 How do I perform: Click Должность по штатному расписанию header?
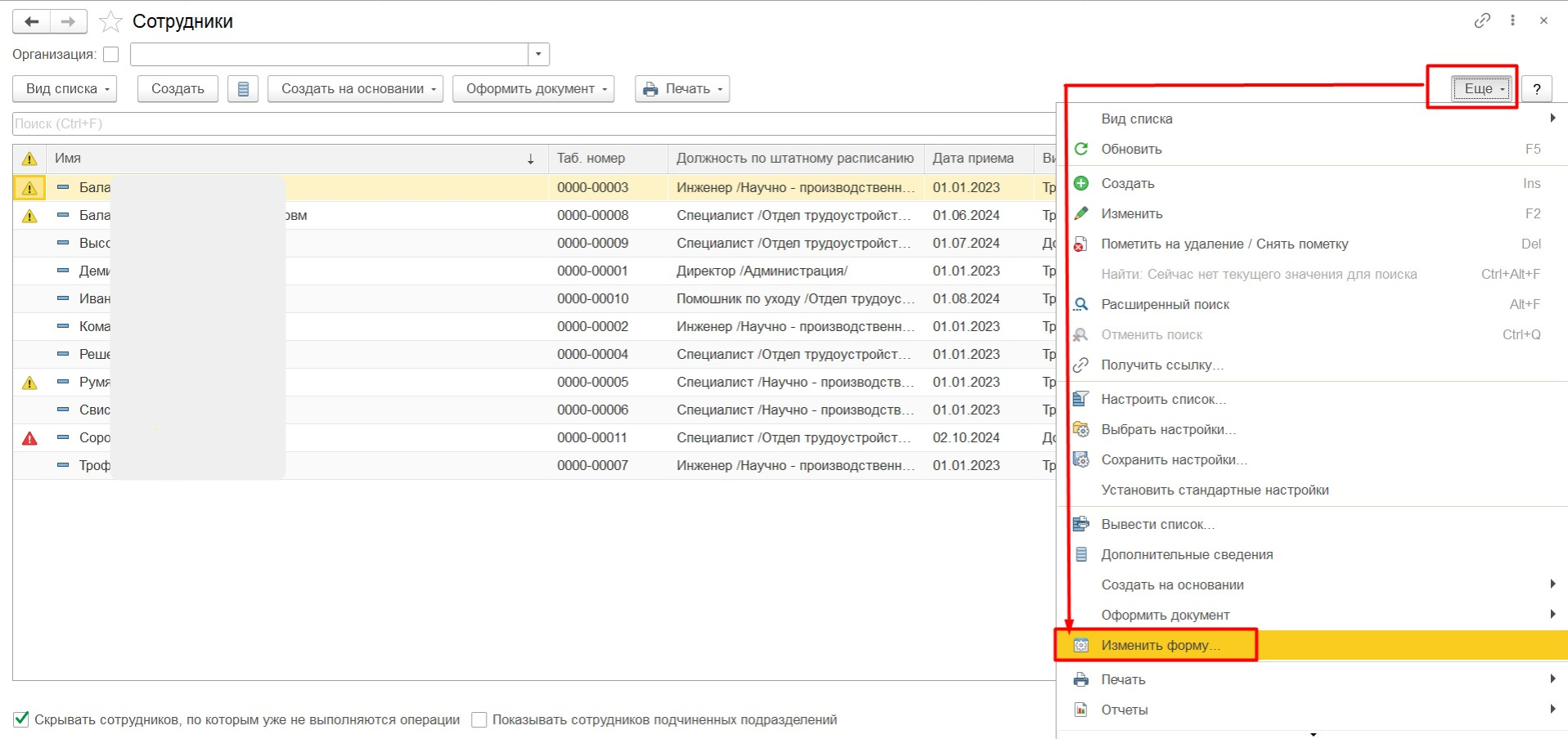[x=796, y=159]
